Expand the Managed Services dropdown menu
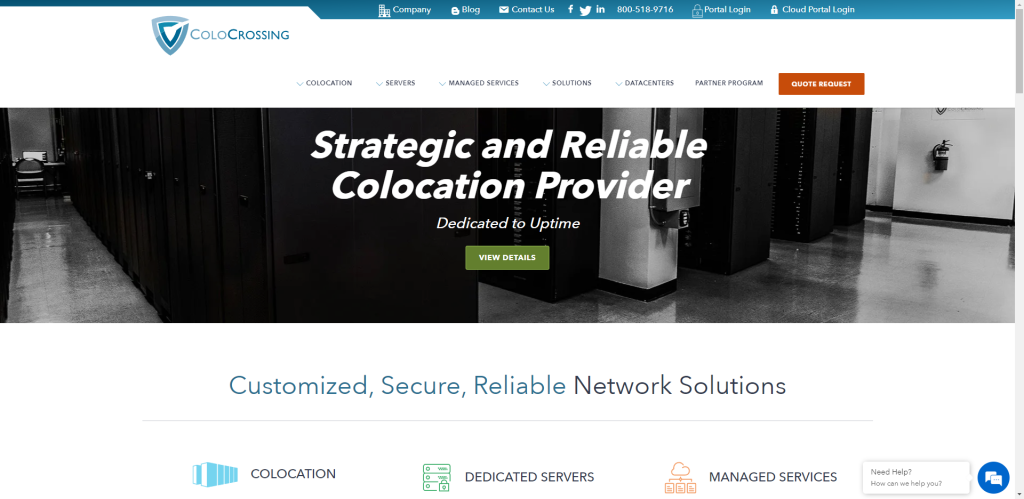The height and width of the screenshot is (499, 1024). click(x=479, y=83)
